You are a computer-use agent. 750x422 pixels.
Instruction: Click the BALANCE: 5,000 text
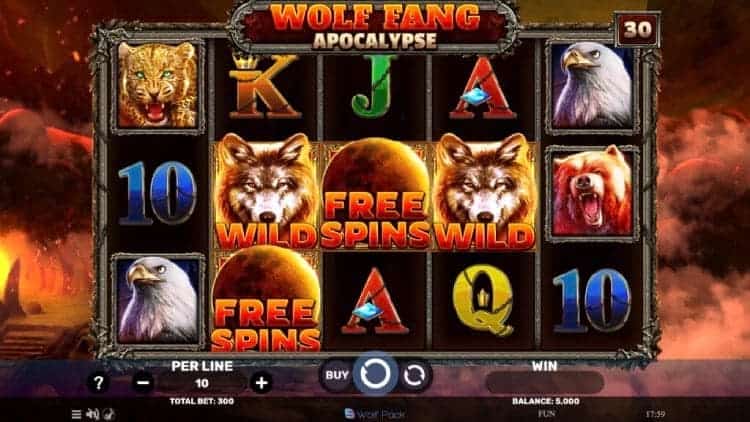(545, 401)
